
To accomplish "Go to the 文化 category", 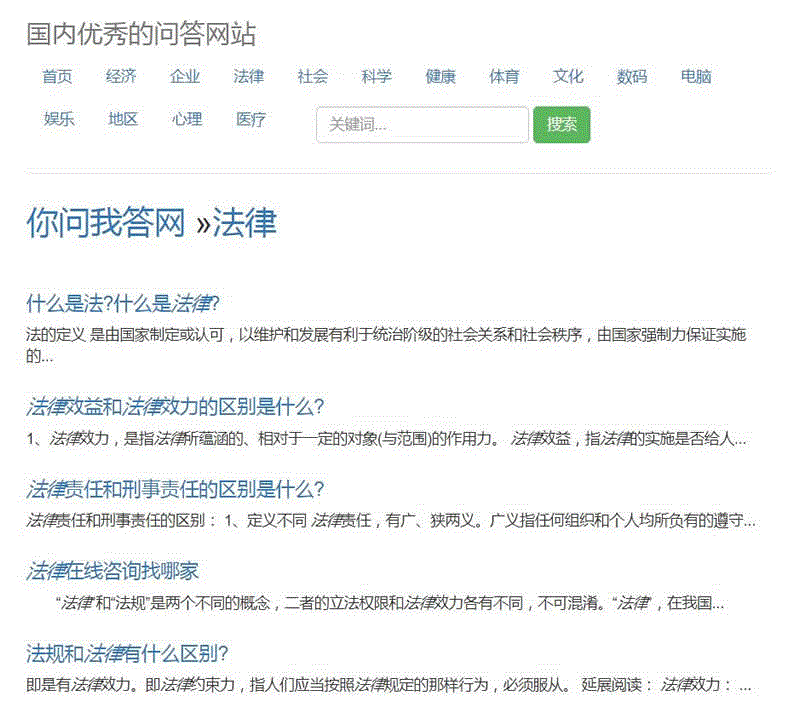I will coord(568,77).
